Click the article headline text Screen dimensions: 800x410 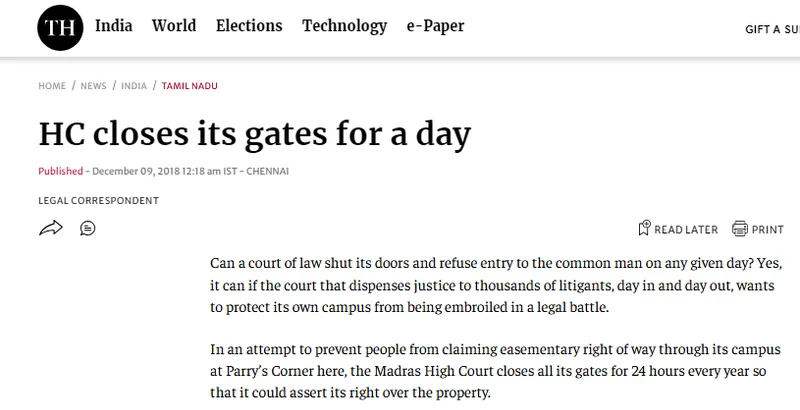click(255, 135)
